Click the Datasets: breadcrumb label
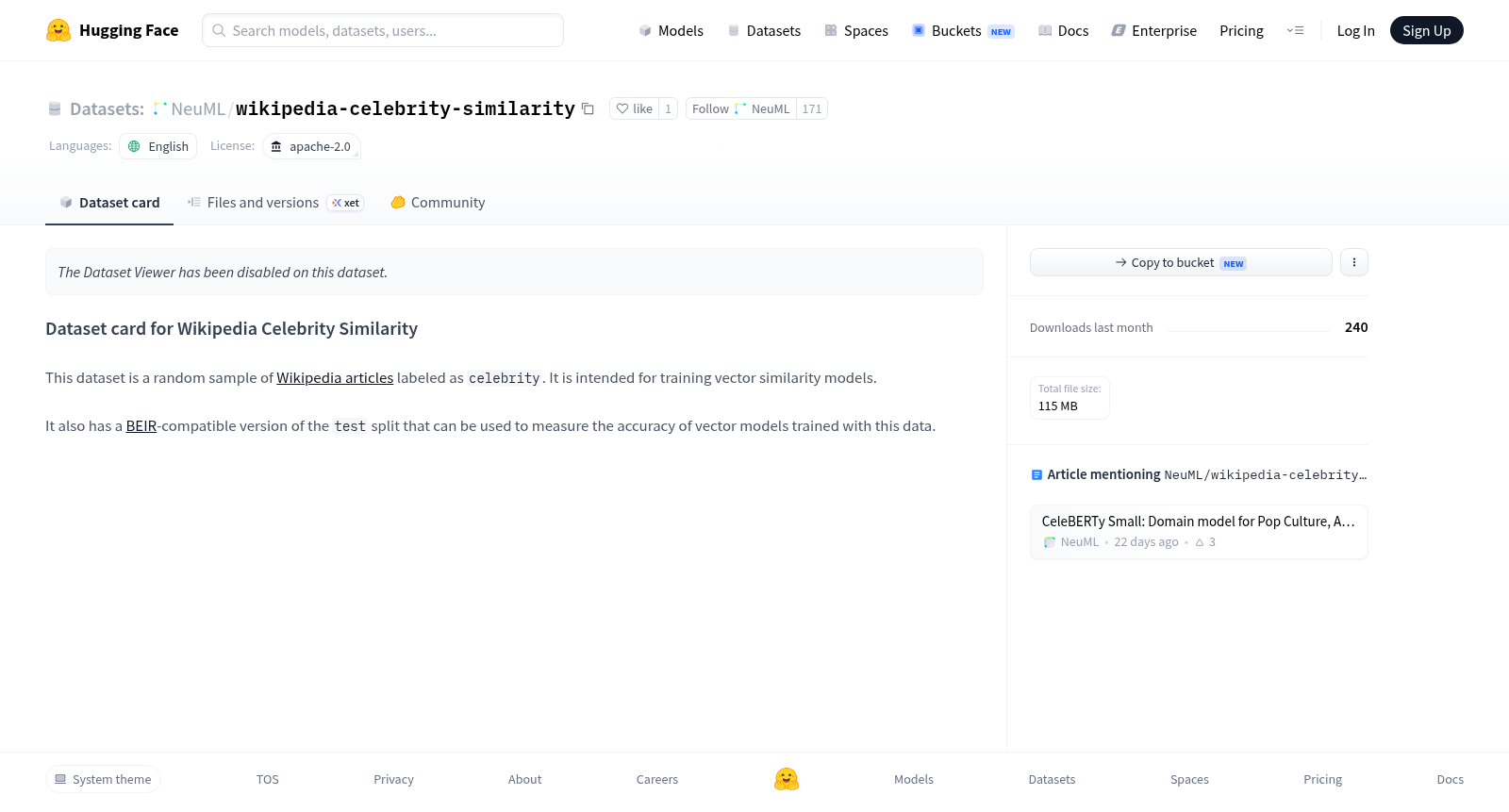Screen dimensions: 1509x812 pyautogui.click(x=107, y=108)
